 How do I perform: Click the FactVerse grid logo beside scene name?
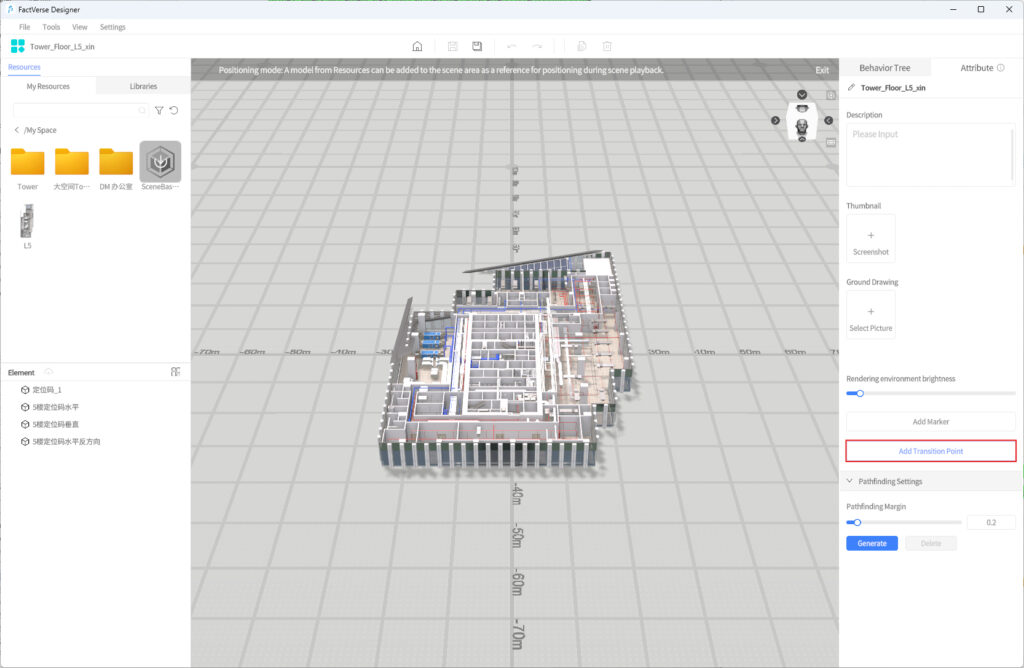18,46
